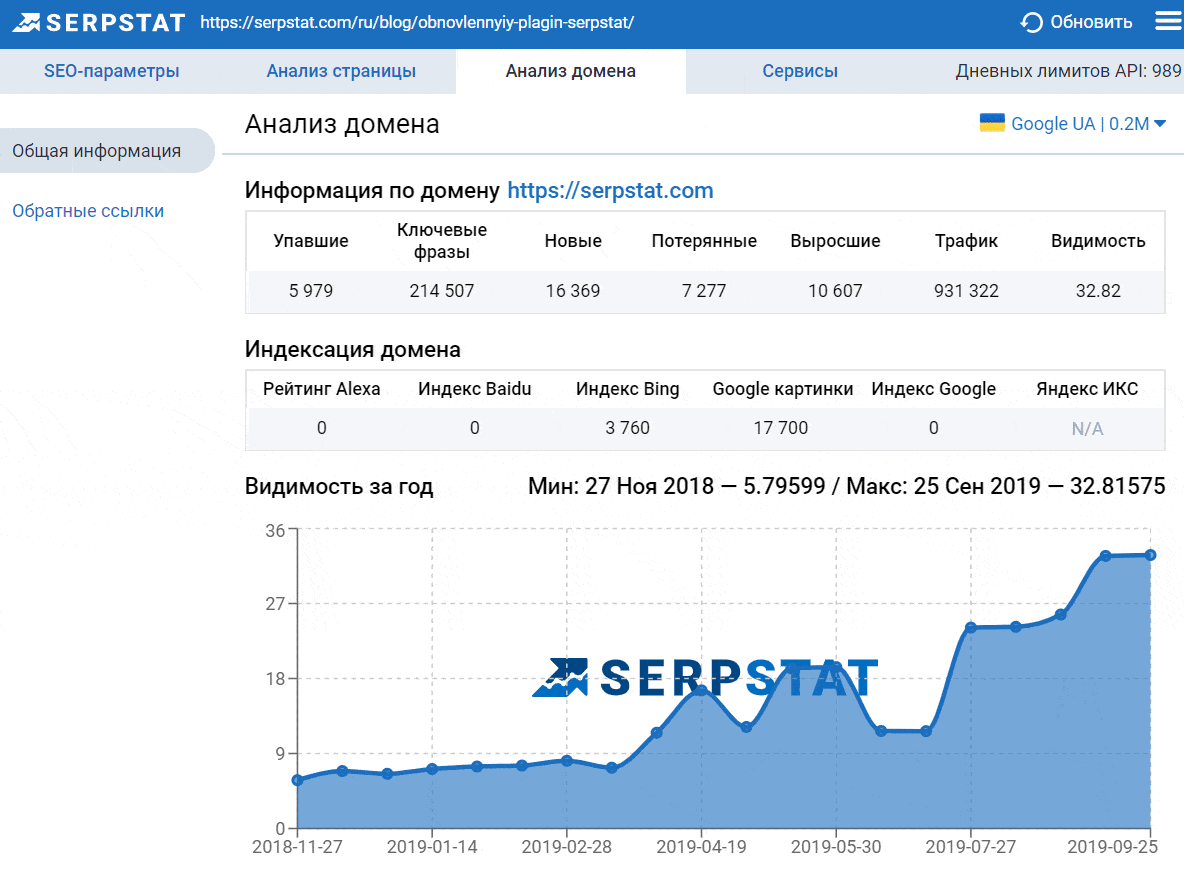Click the Рейтинг Alexa column header
Viewport: 1184px width, 893px height.
322,389
